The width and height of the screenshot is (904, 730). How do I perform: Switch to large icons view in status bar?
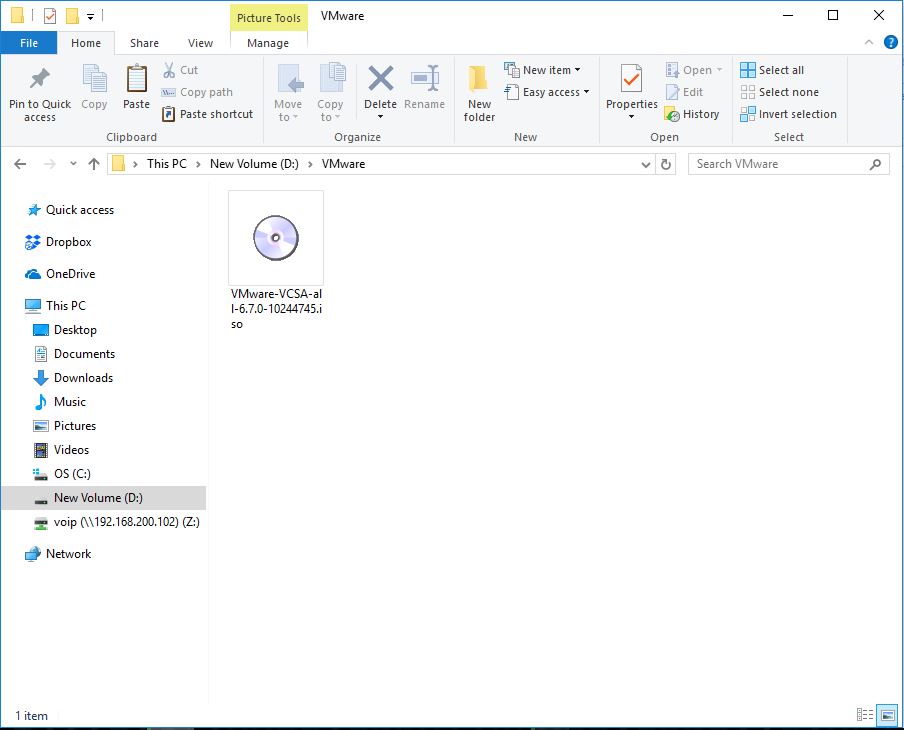(887, 715)
